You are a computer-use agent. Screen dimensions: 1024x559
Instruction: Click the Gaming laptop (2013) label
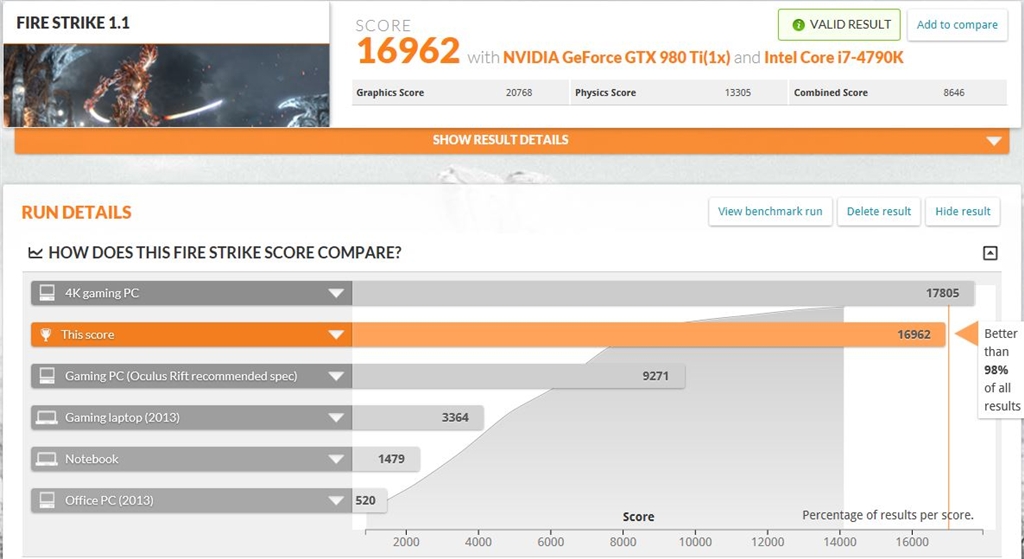[x=122, y=417]
